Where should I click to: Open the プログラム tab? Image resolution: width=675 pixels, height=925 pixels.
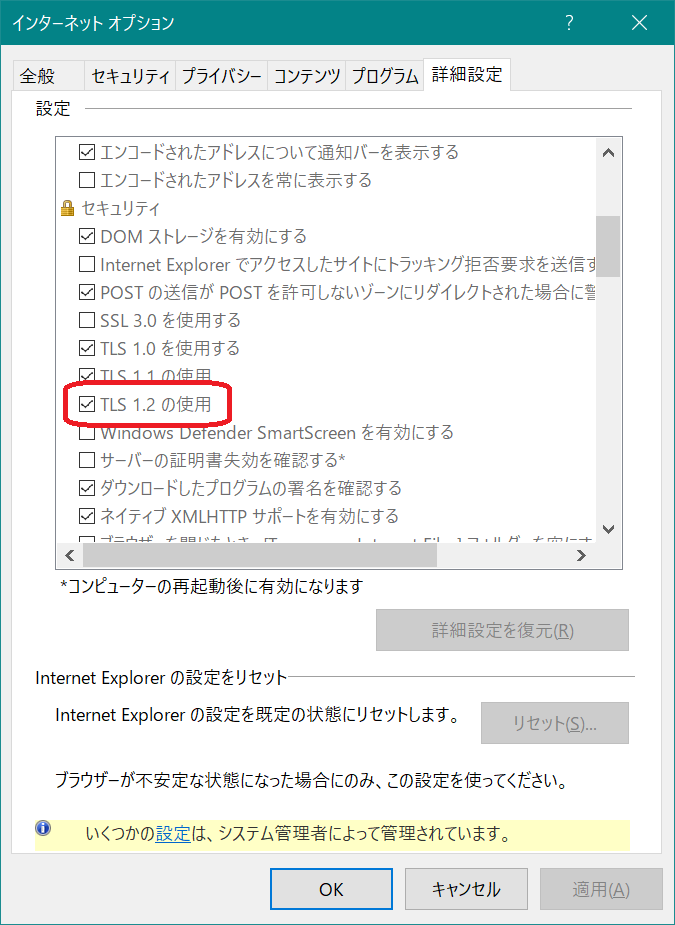tap(385, 76)
